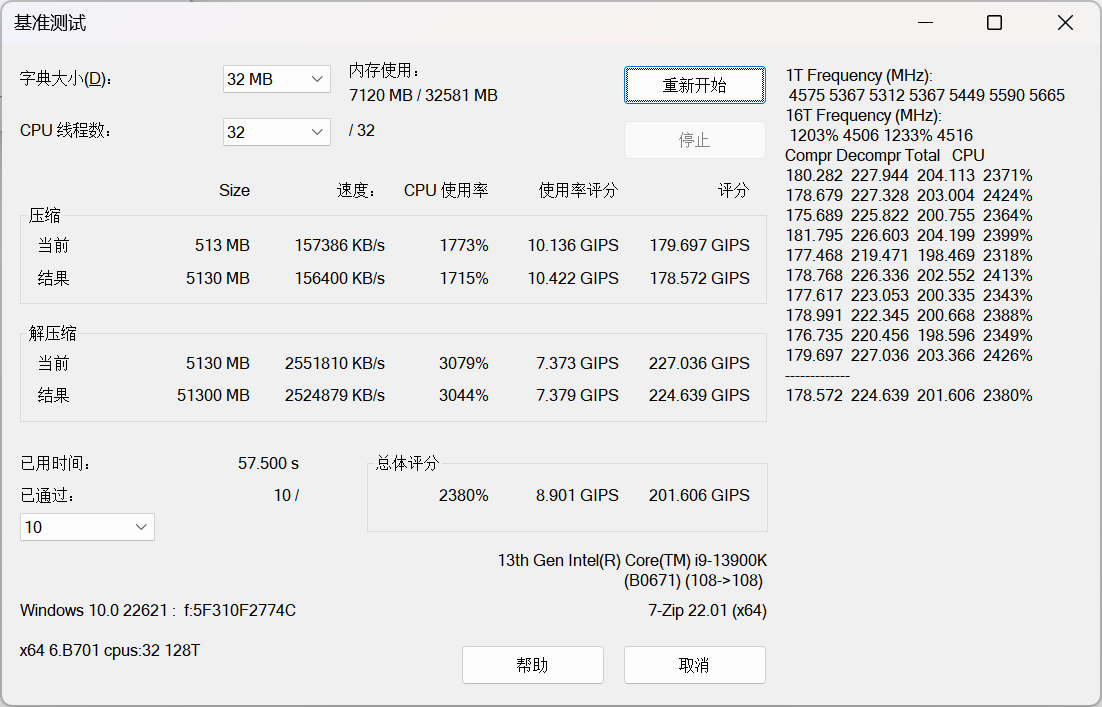
Task: Click 取消 to cancel the benchmark
Action: coord(694,664)
